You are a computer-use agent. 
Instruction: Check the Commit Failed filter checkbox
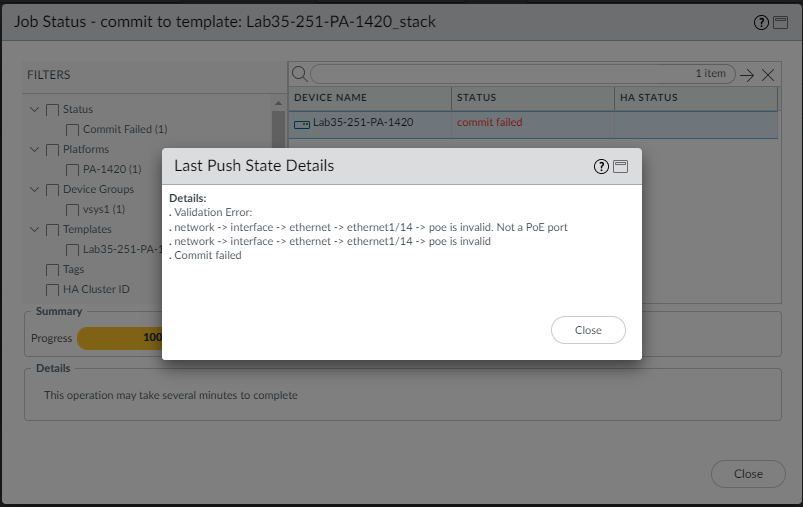(72, 129)
